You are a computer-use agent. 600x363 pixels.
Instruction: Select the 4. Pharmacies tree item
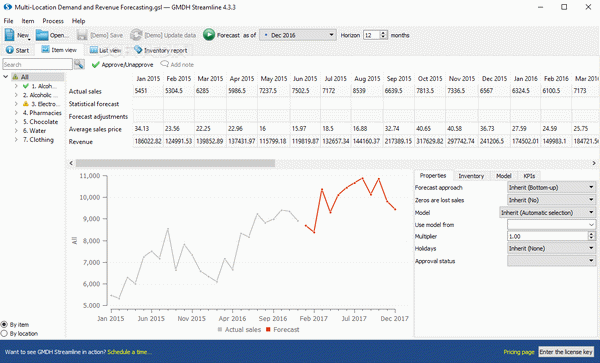42,112
